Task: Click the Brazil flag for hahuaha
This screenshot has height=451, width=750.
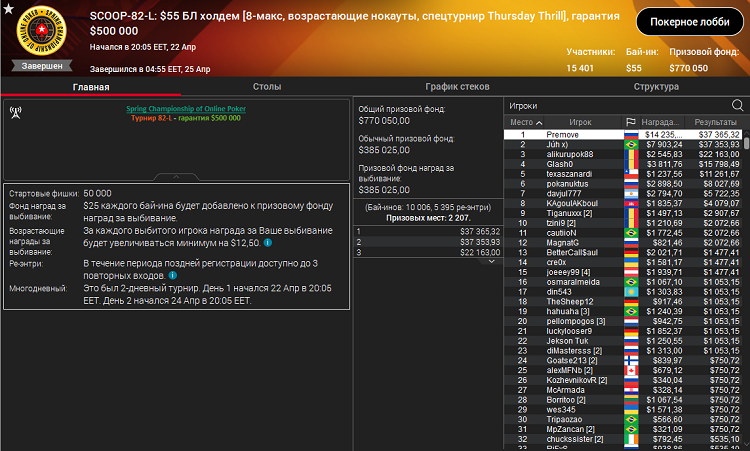Action: [x=631, y=311]
